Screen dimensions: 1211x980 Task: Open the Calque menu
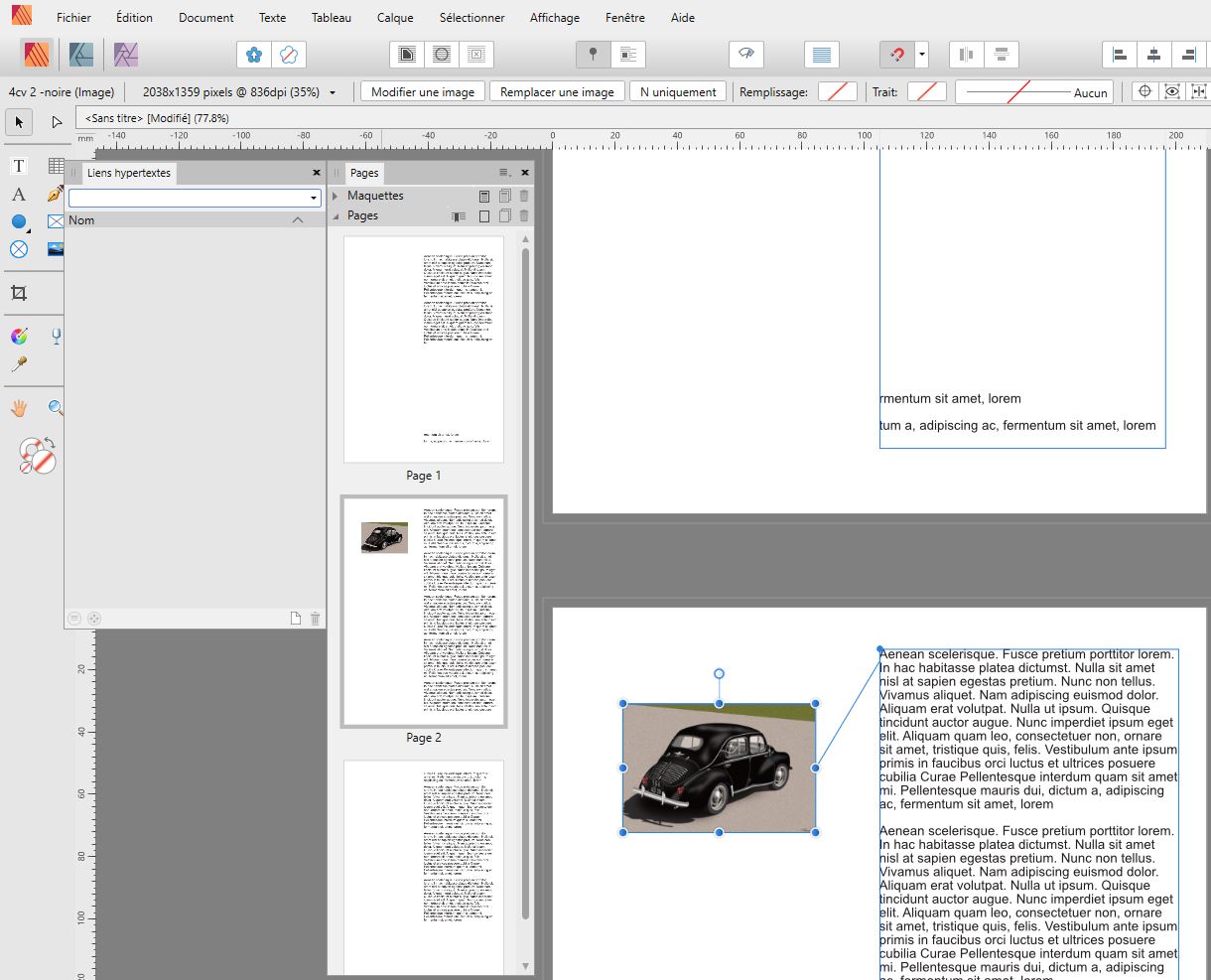coord(395,18)
